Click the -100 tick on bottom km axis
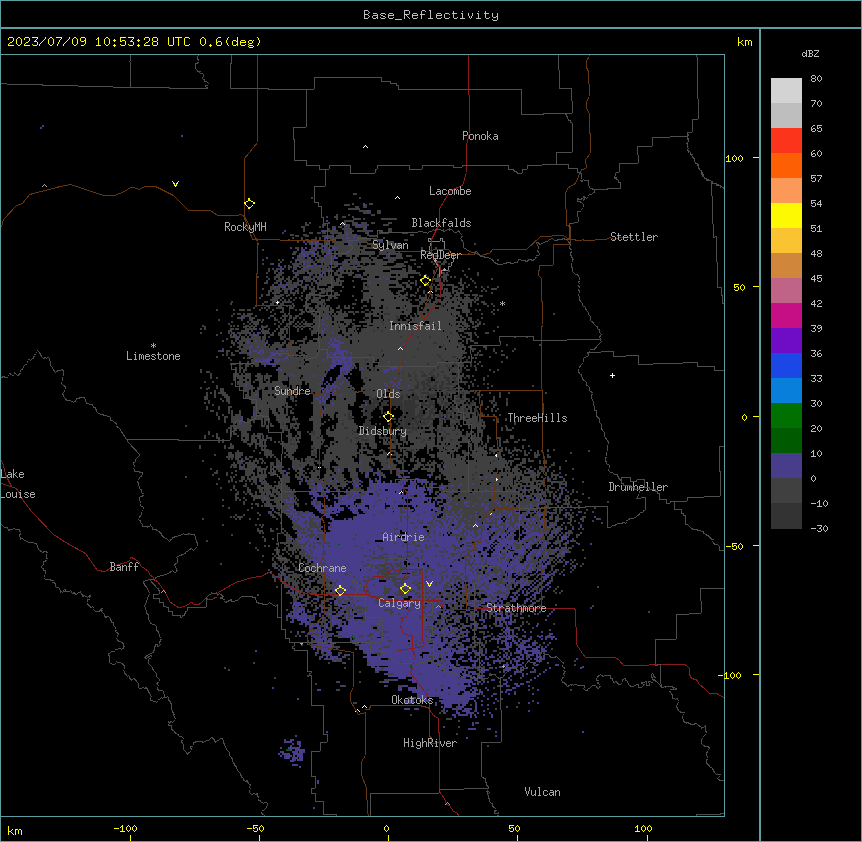 tap(125, 828)
